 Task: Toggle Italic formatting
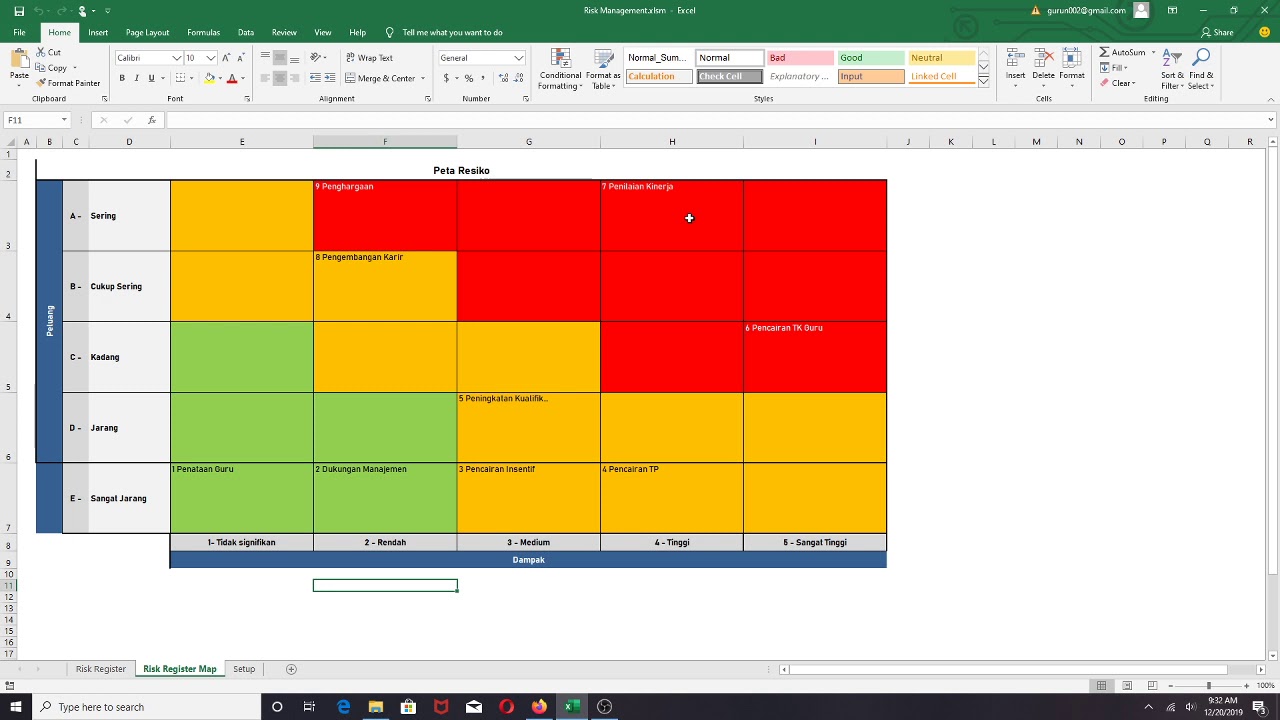click(137, 78)
